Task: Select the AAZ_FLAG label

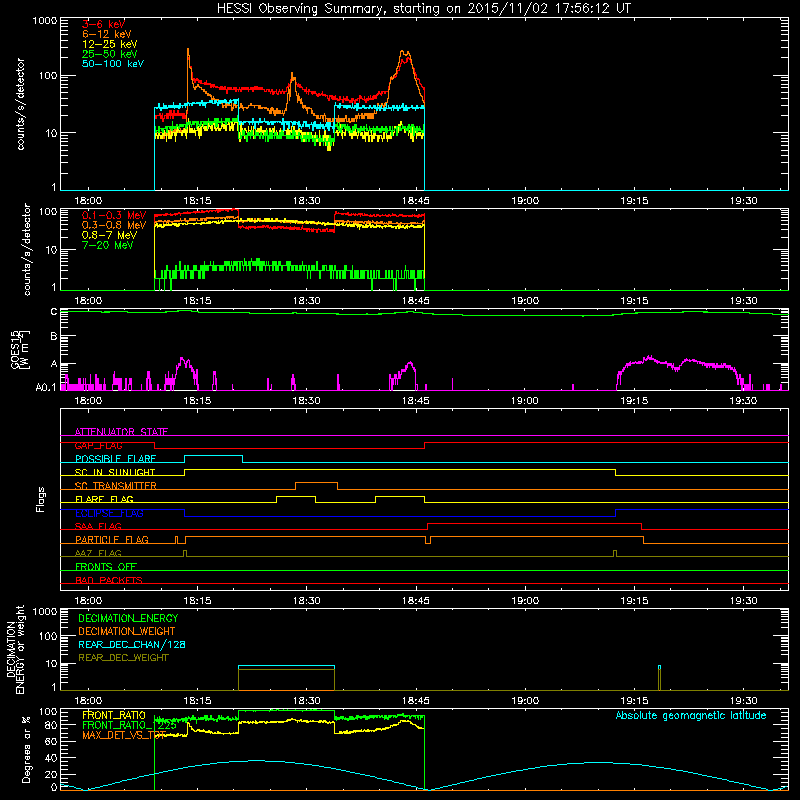Action: 98,553
